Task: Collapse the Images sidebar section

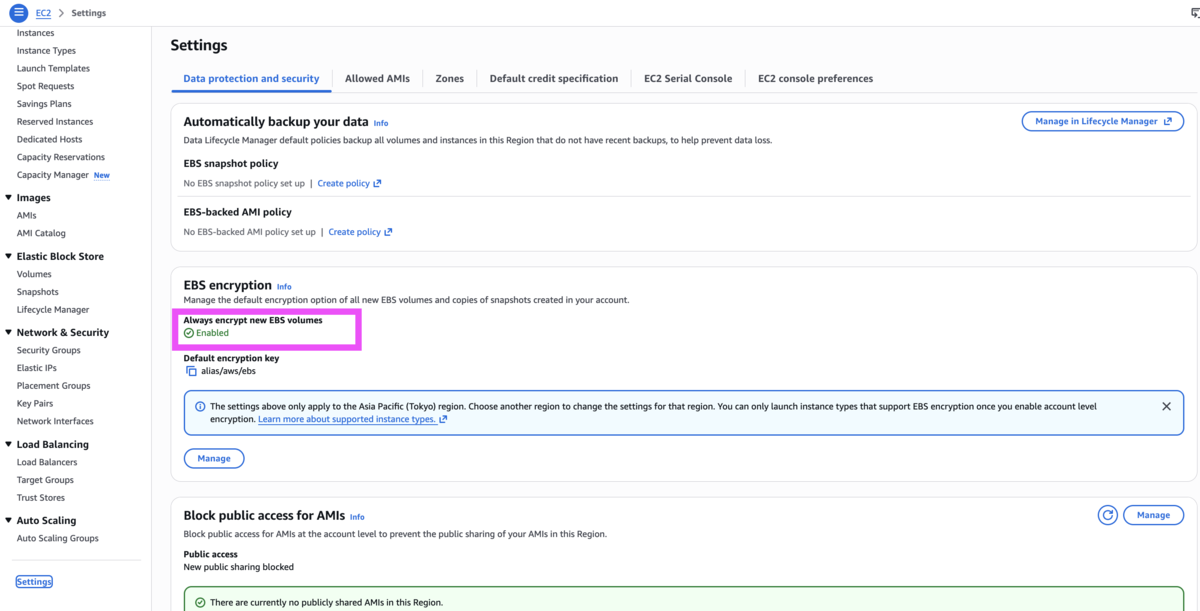Action: (x=9, y=198)
